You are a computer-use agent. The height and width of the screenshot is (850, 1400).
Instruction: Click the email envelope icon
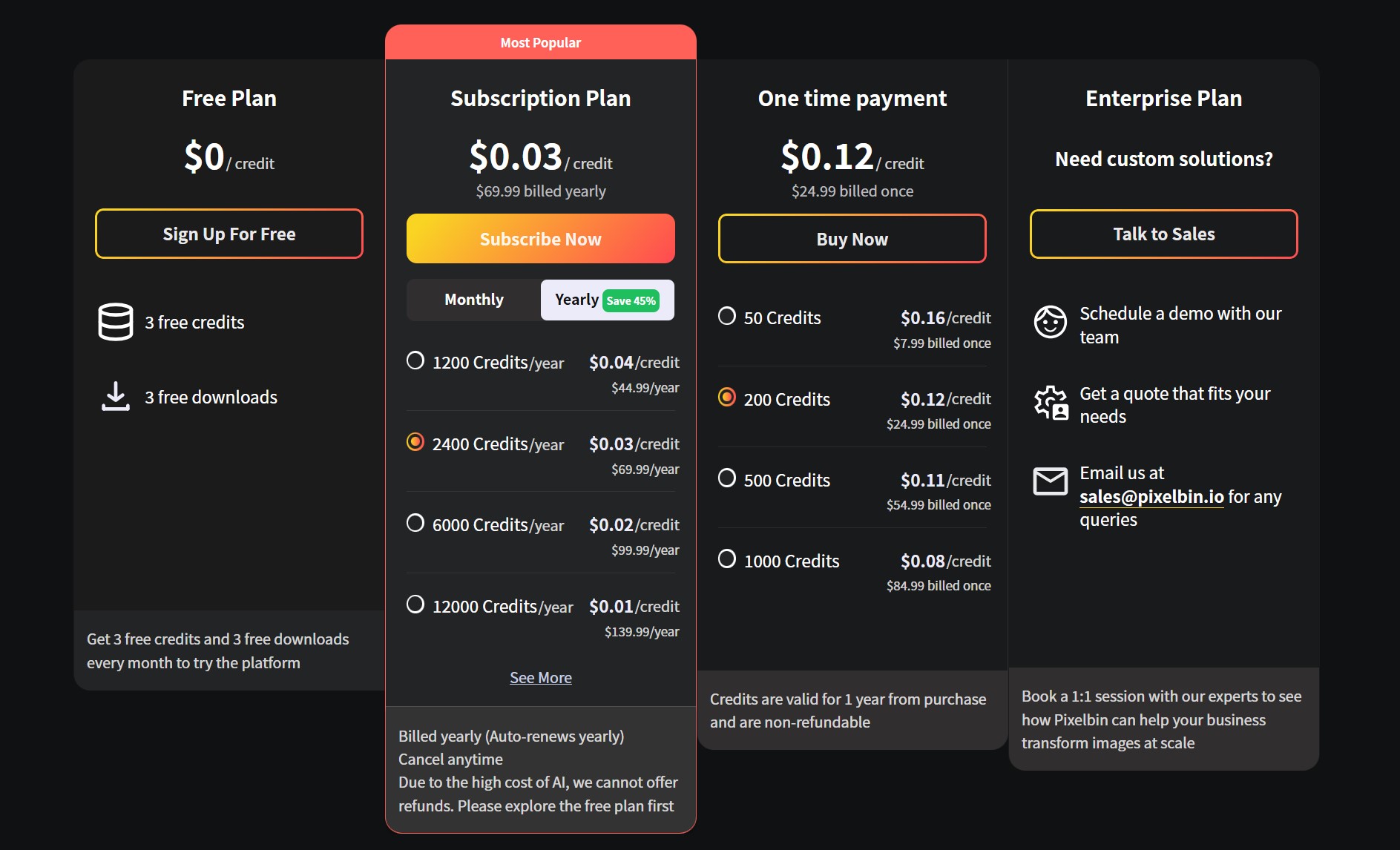(x=1050, y=481)
